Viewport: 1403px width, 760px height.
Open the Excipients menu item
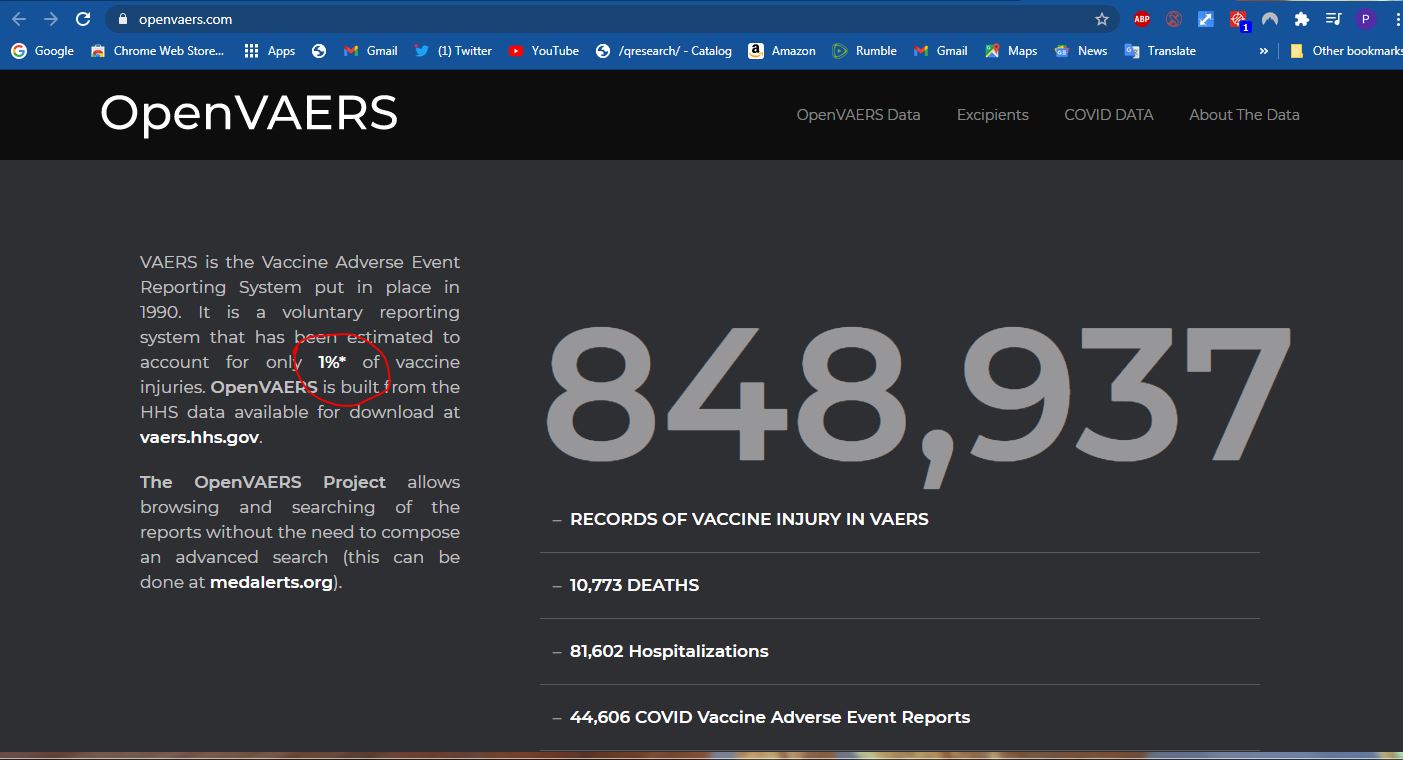pos(992,115)
